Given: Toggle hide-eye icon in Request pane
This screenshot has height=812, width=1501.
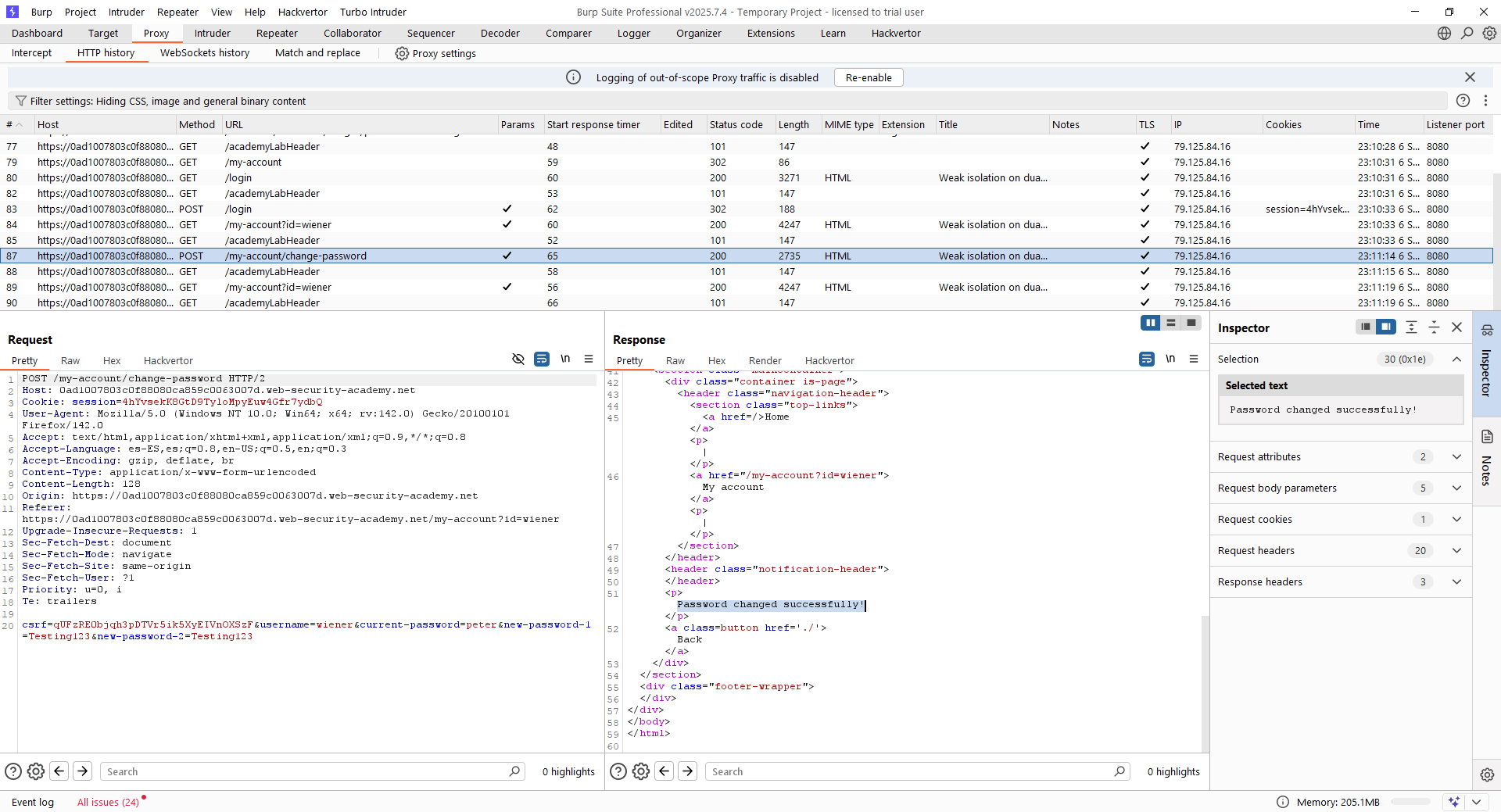Looking at the screenshot, I should (x=518, y=359).
